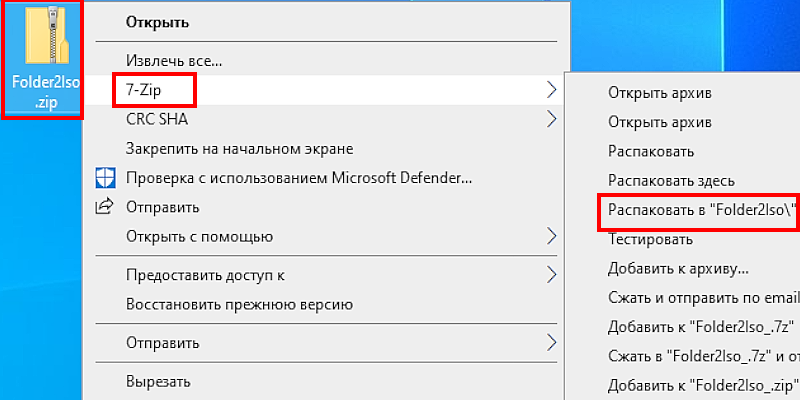Expand the Предоставить доступ к submenu arrow
Viewport: 800px width, 400px height.
point(551,275)
